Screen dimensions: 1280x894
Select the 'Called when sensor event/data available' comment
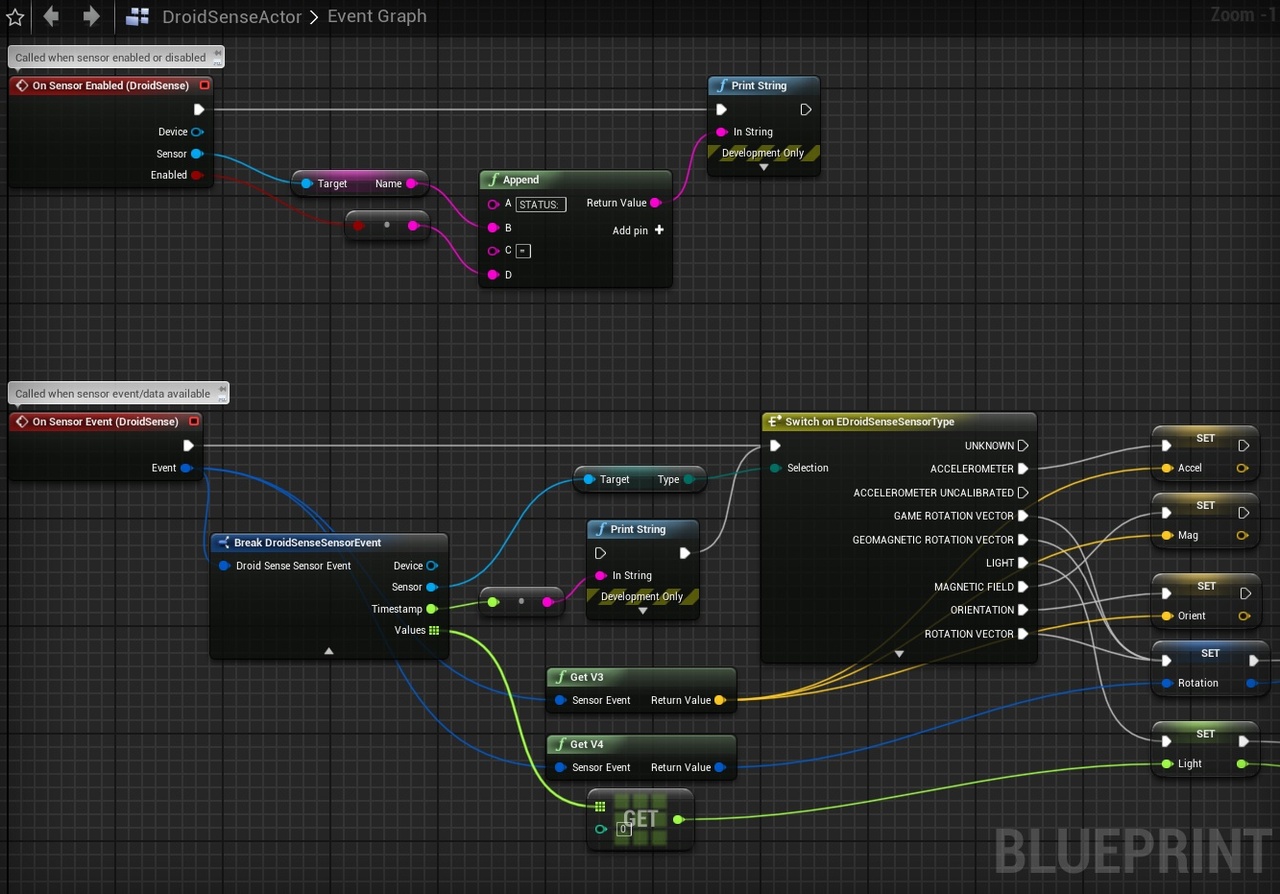(x=118, y=394)
